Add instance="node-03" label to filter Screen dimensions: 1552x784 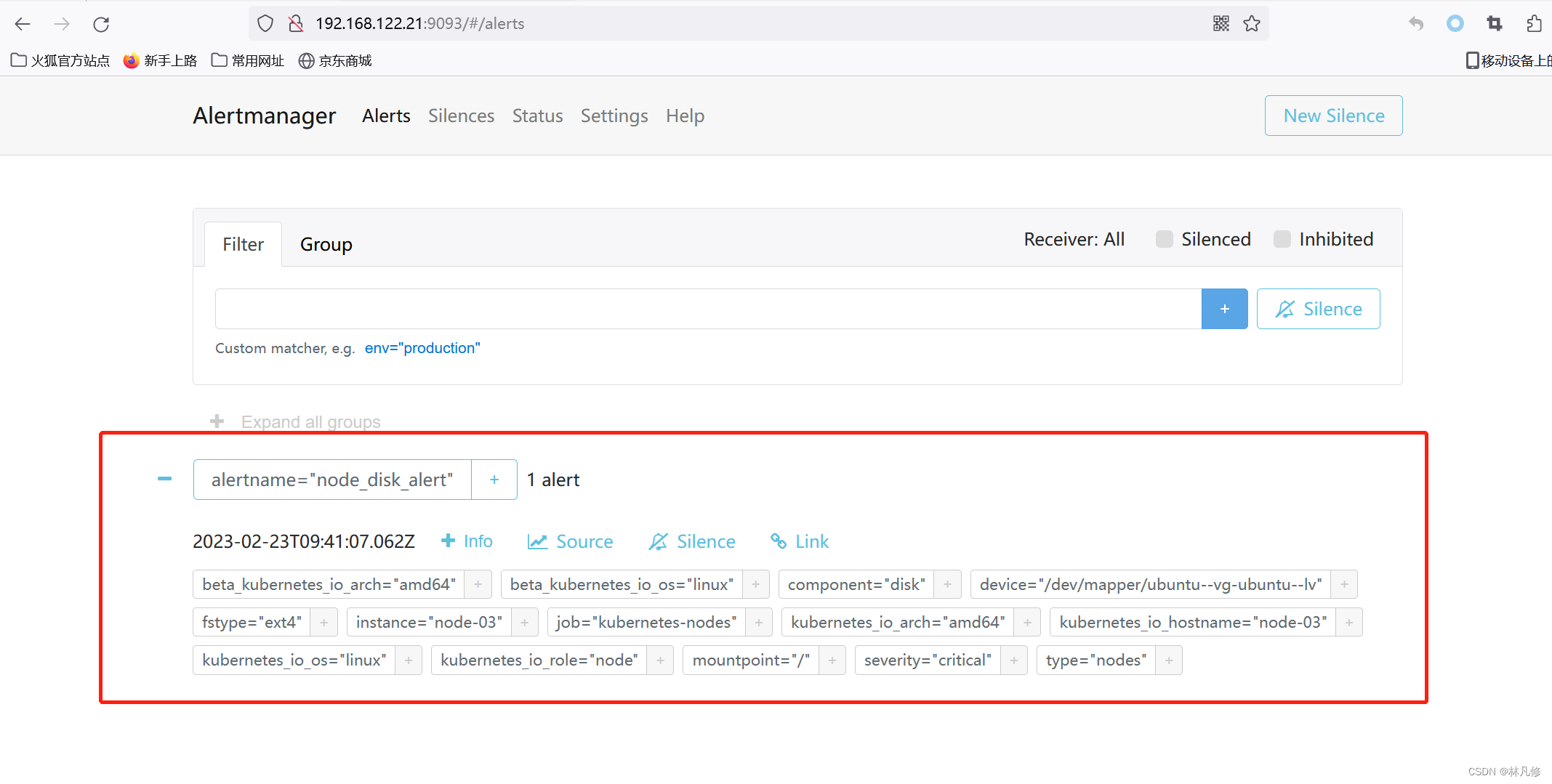coord(525,622)
